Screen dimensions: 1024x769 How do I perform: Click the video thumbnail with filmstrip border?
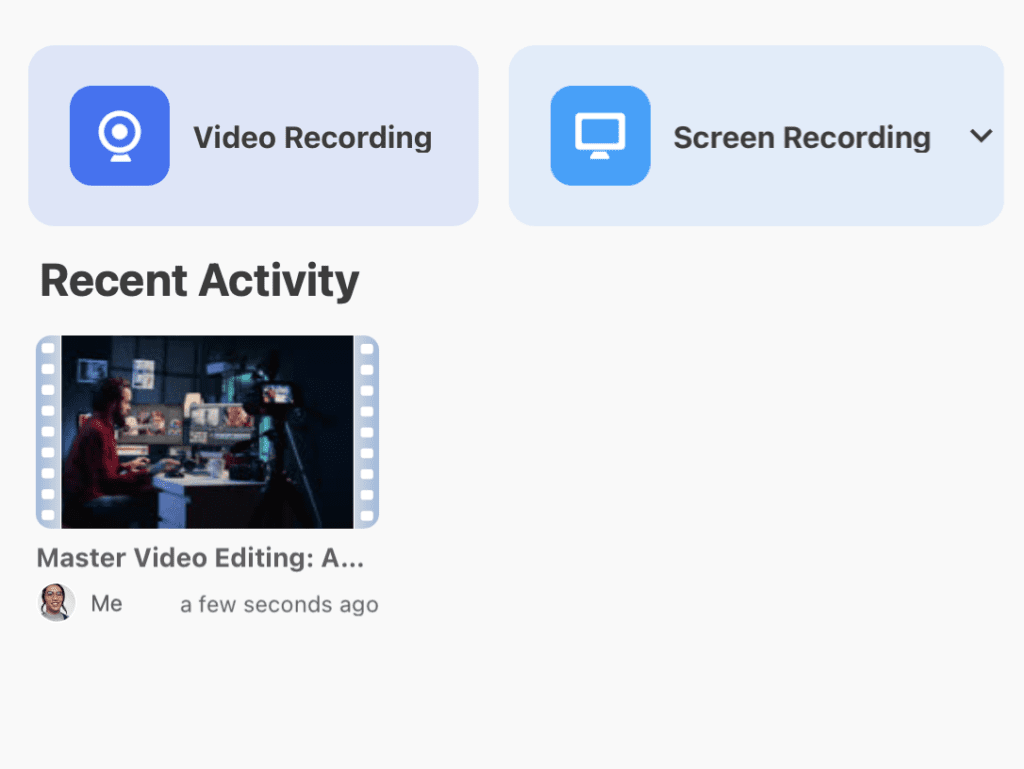click(x=207, y=431)
